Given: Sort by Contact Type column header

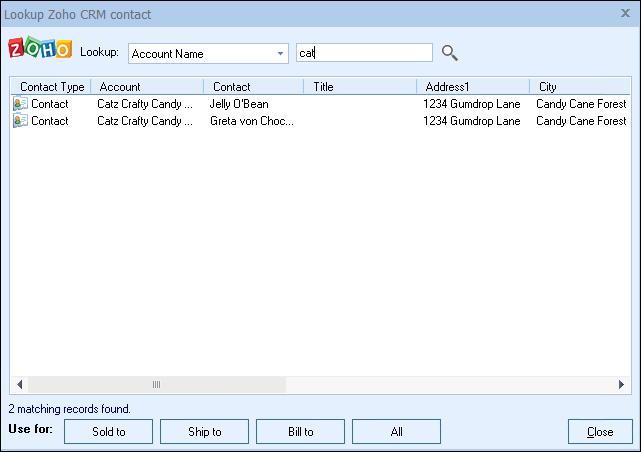Looking at the screenshot, I should 52,87.
